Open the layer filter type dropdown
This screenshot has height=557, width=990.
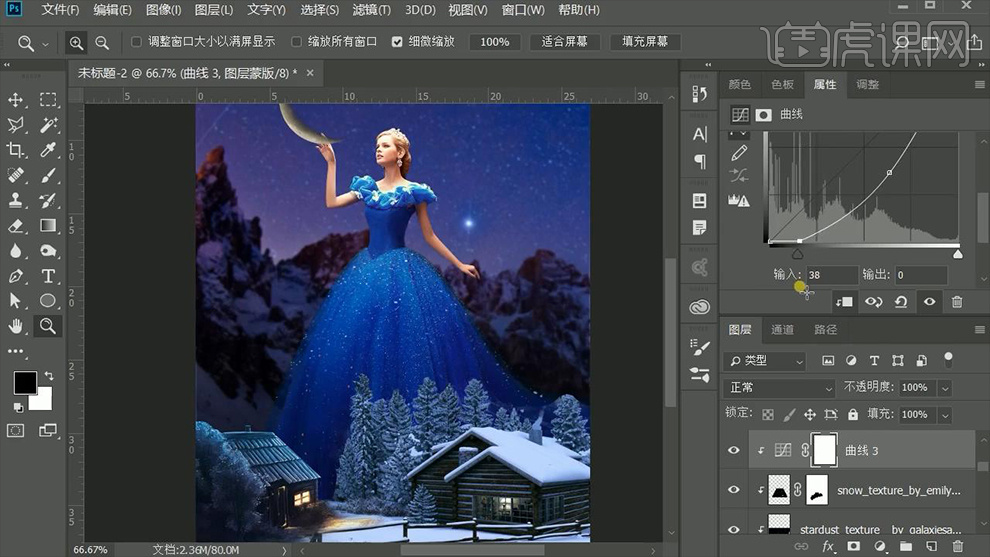[765, 361]
